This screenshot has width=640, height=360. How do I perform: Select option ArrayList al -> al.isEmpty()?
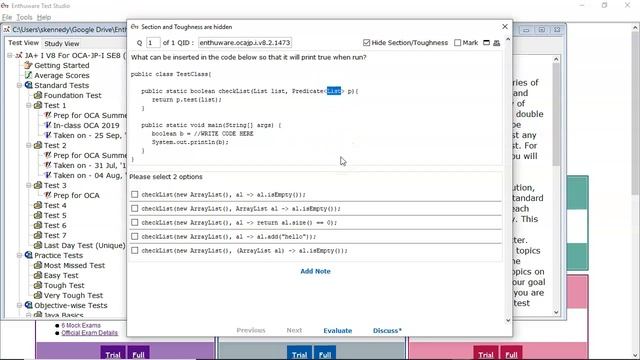coord(135,208)
